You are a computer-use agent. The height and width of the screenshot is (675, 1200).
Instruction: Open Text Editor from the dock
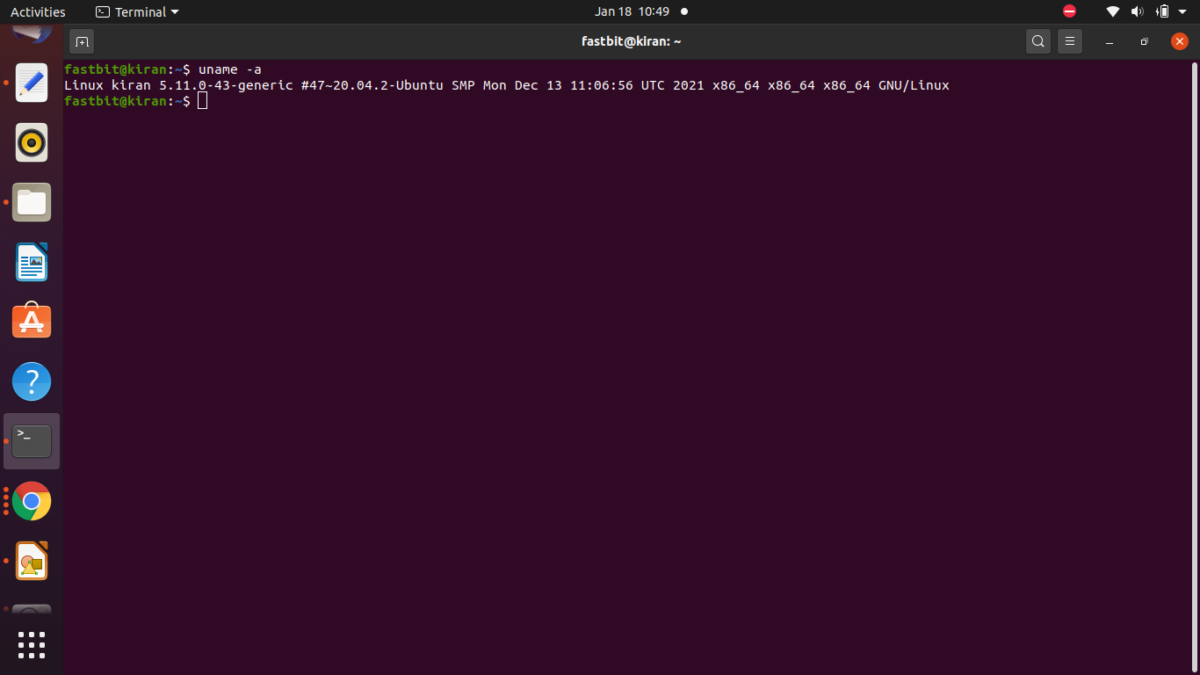pyautogui.click(x=32, y=82)
